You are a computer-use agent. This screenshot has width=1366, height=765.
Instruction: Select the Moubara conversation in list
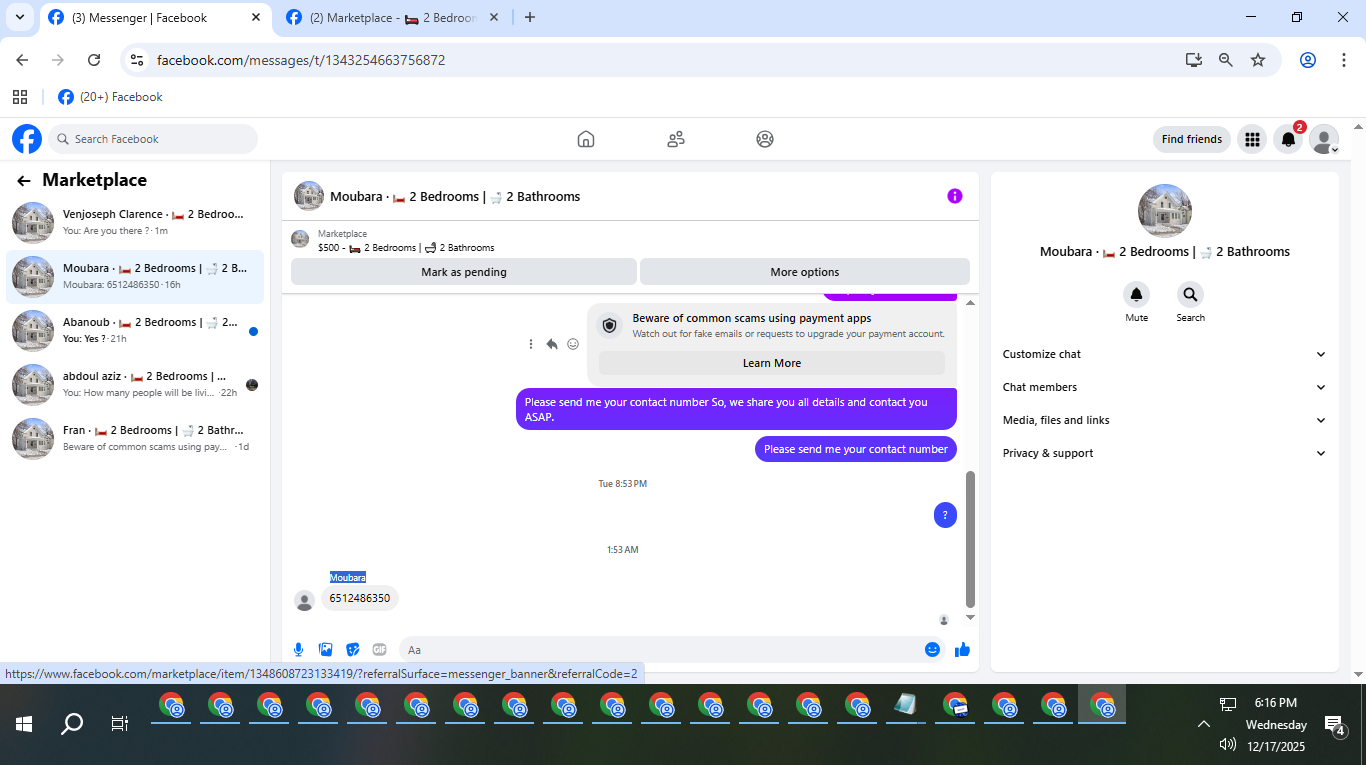pos(135,277)
